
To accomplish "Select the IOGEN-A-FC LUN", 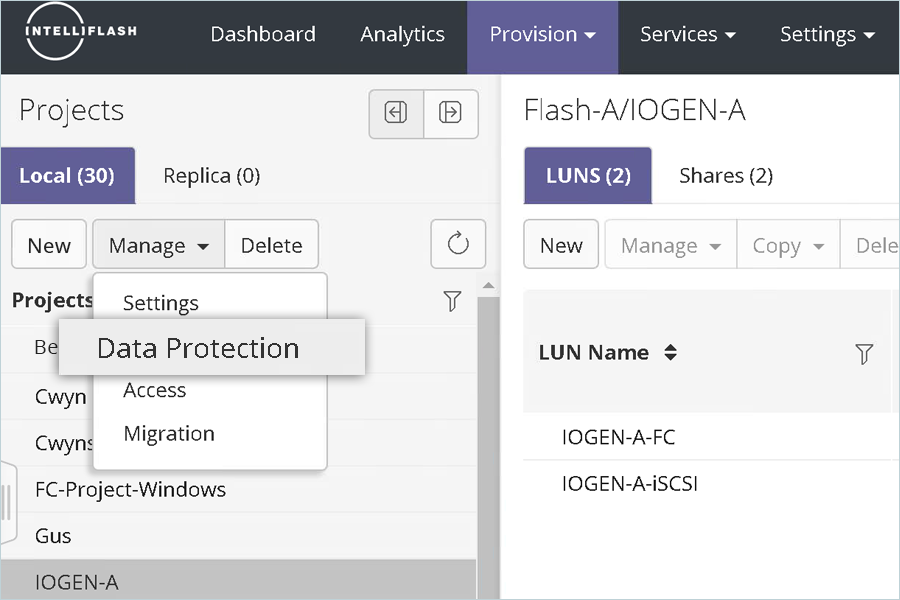I will (x=707, y=437).
